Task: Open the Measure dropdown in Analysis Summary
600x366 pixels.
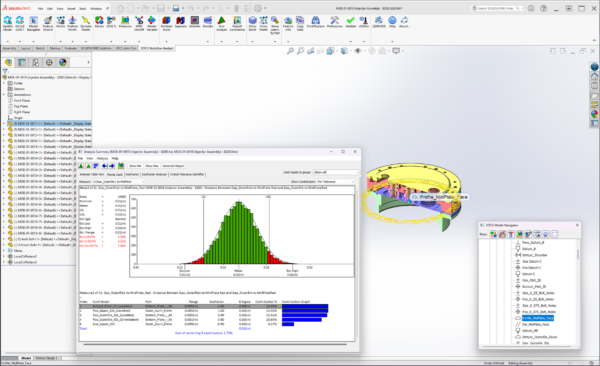Action: tap(118, 181)
